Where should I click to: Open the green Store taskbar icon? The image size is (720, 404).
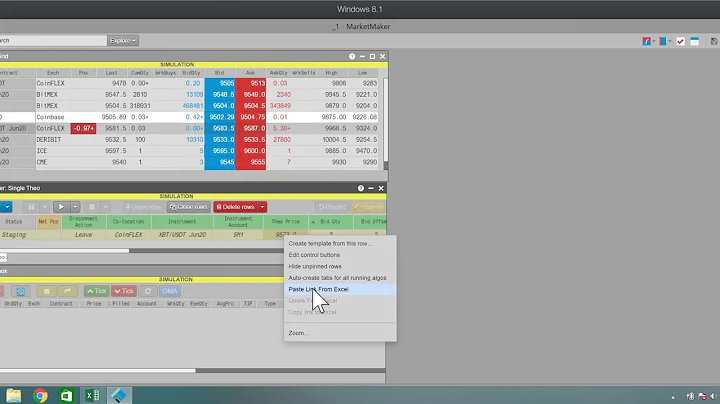pyautogui.click(x=66, y=395)
